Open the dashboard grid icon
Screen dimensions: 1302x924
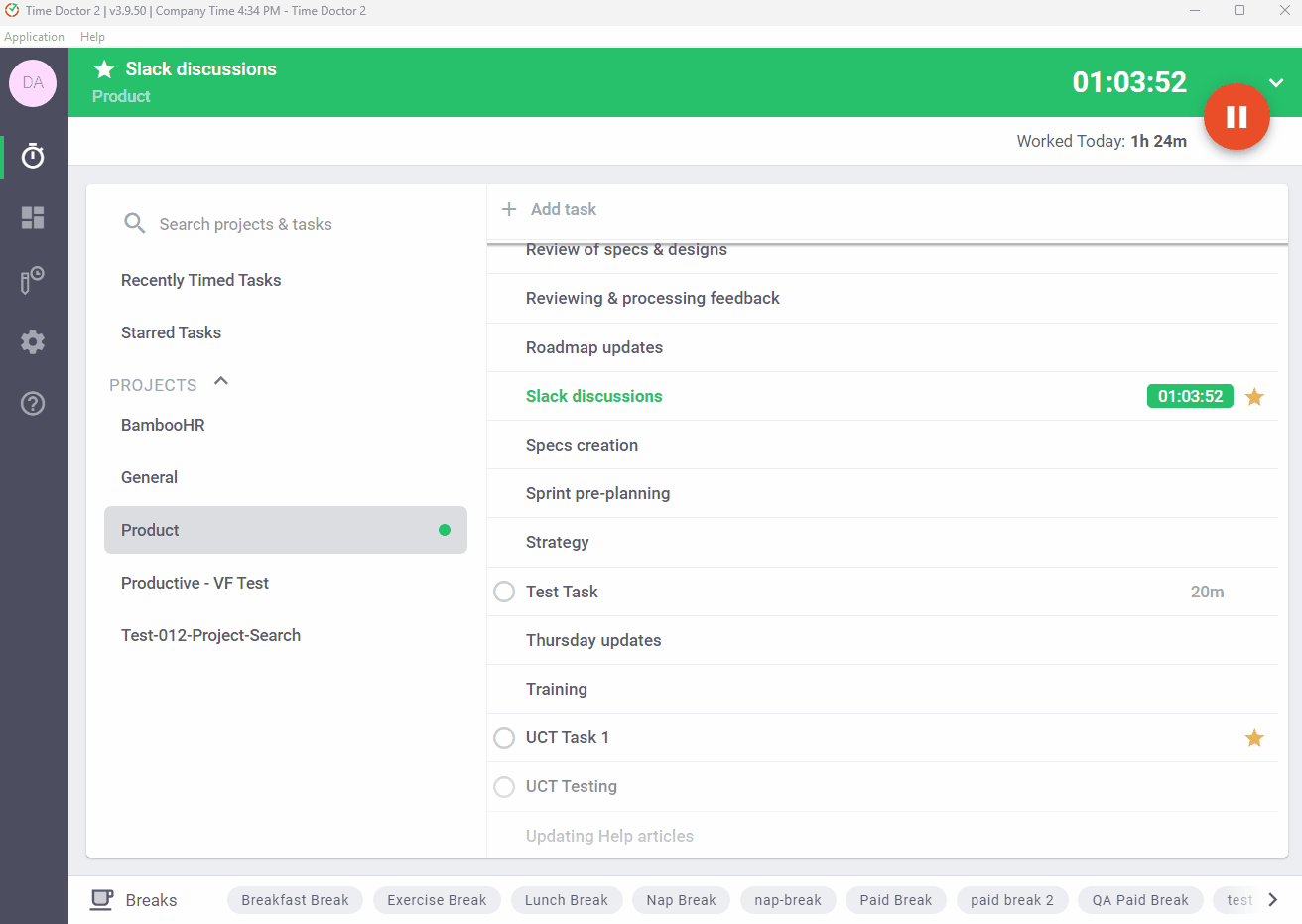33,217
